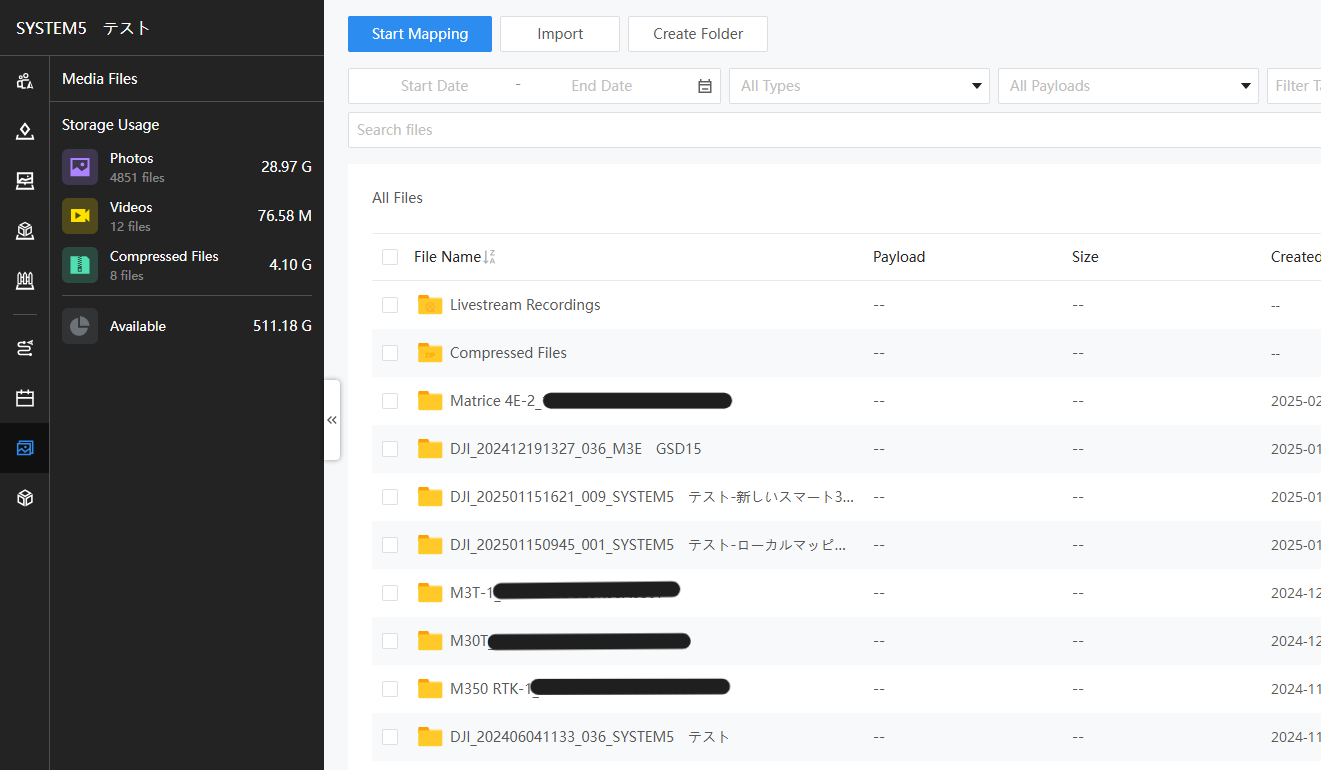Click the green Compressed Files storage icon

tap(80, 265)
